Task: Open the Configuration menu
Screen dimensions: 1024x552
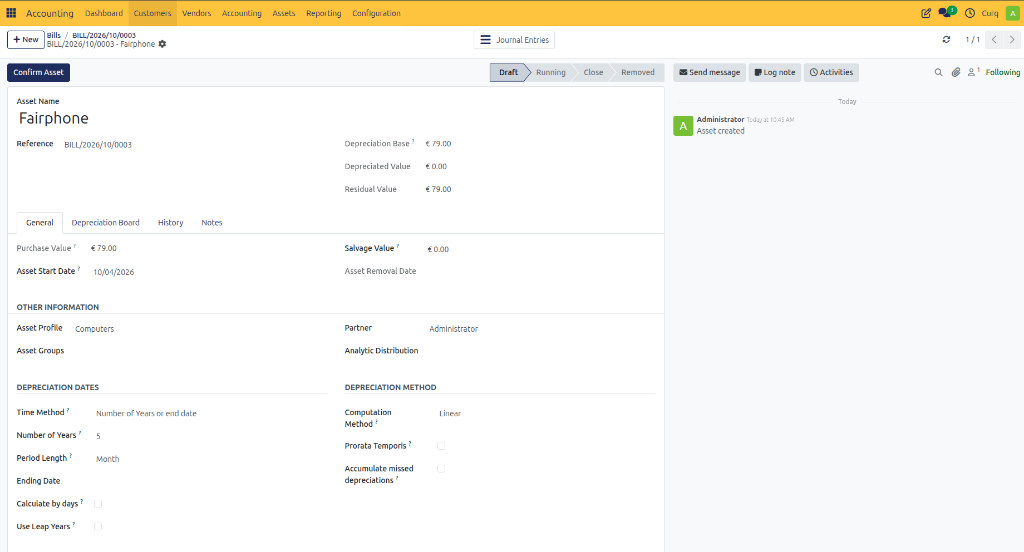Action: point(376,13)
